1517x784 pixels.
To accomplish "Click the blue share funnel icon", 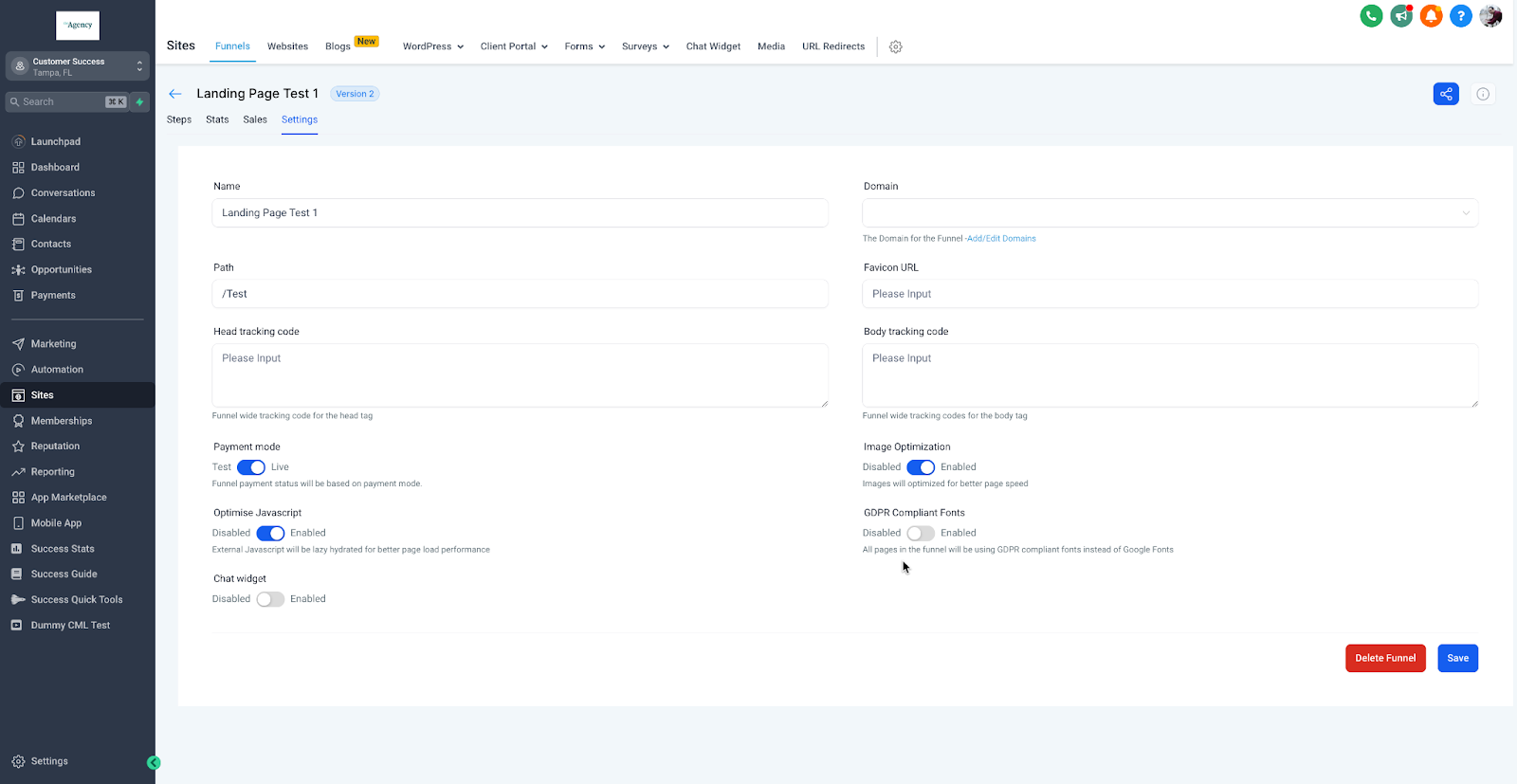I will (1446, 94).
